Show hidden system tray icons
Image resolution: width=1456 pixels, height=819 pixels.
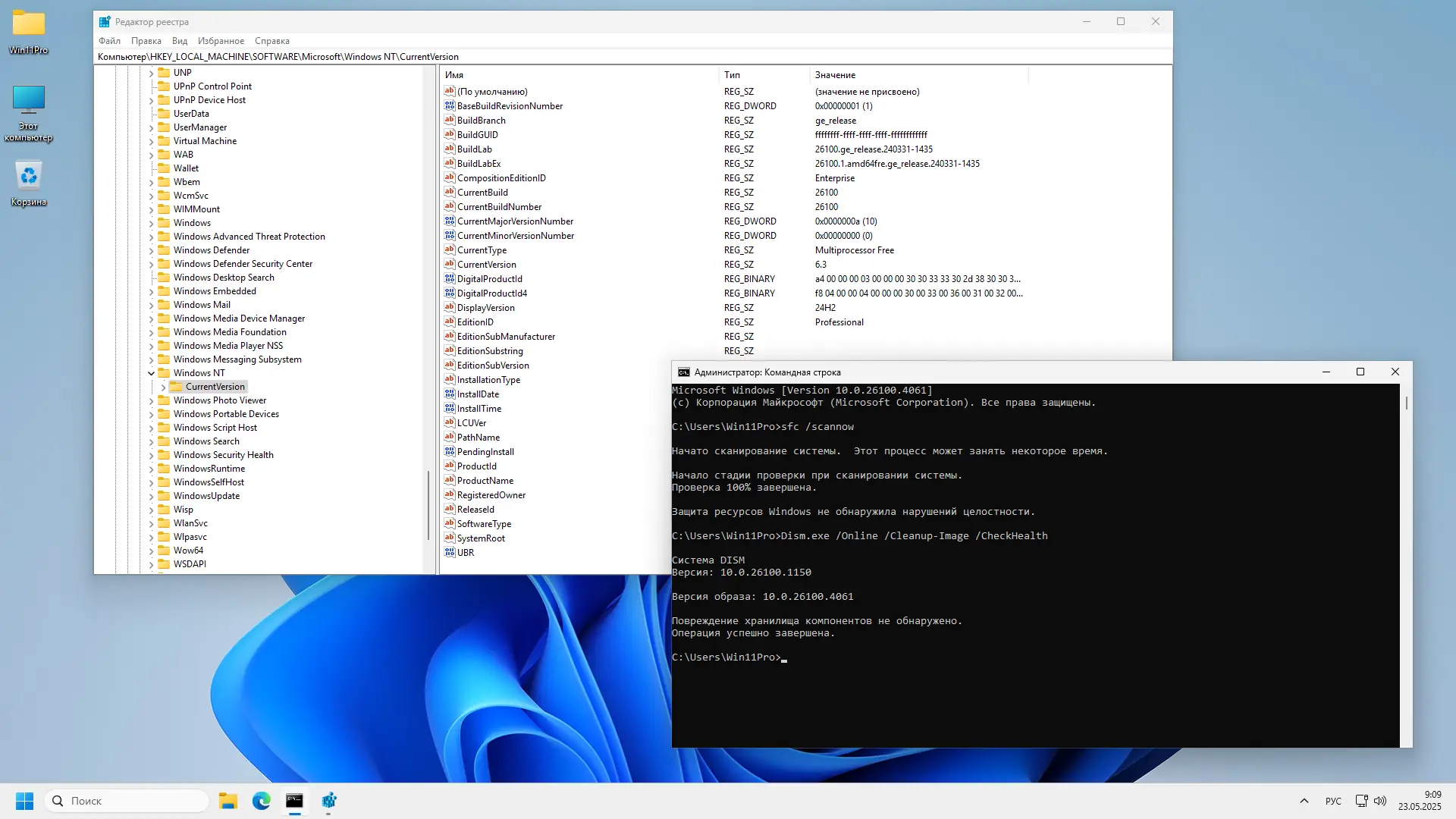point(1304,801)
